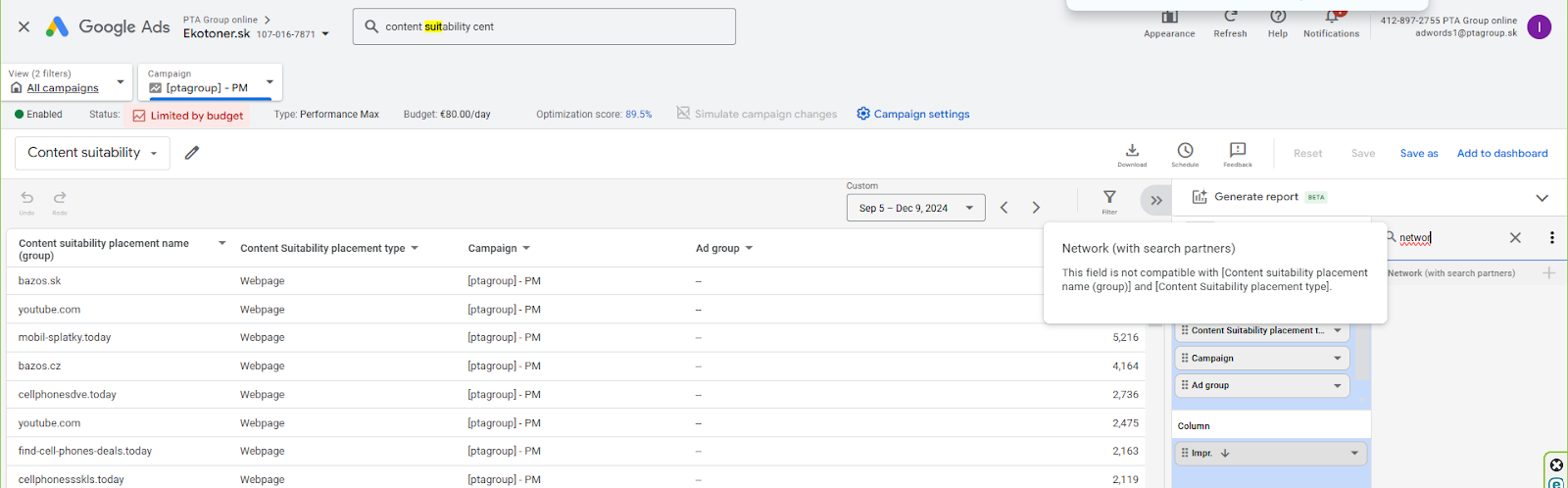Change sort direction arrow on Impr. column chip
This screenshot has width=1568, height=488.
[x=1225, y=454]
